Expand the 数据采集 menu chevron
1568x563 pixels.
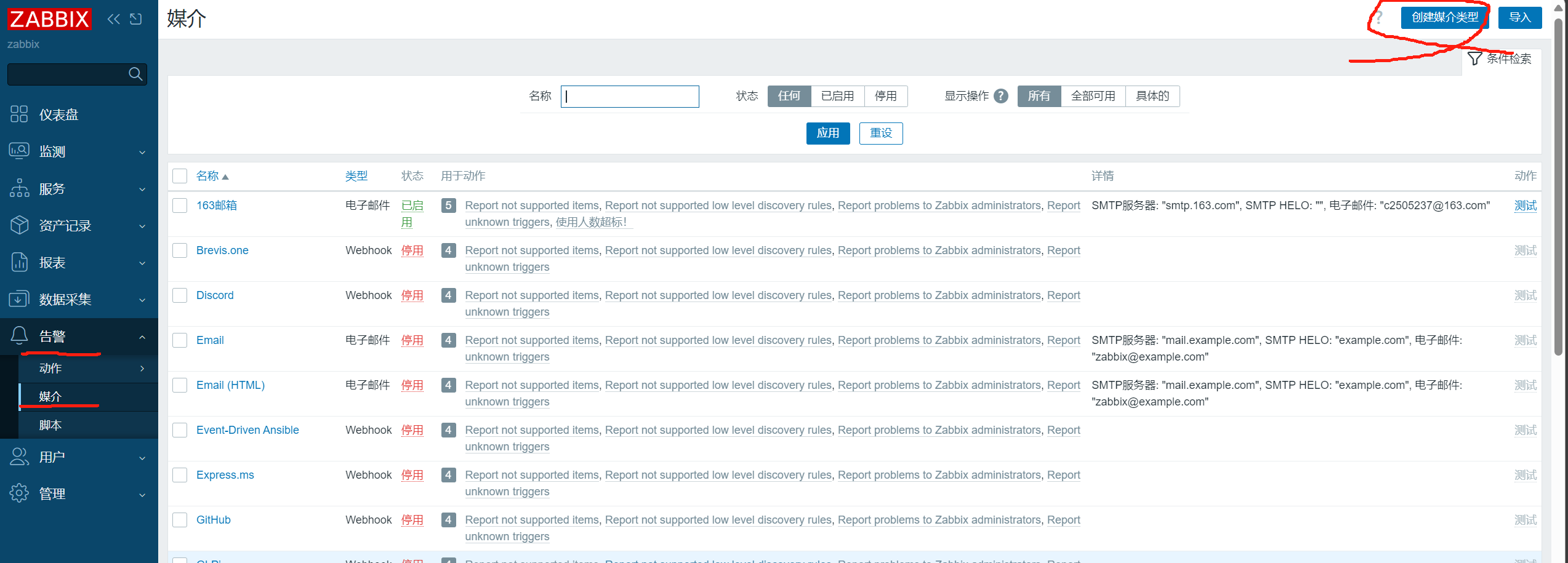pos(142,300)
